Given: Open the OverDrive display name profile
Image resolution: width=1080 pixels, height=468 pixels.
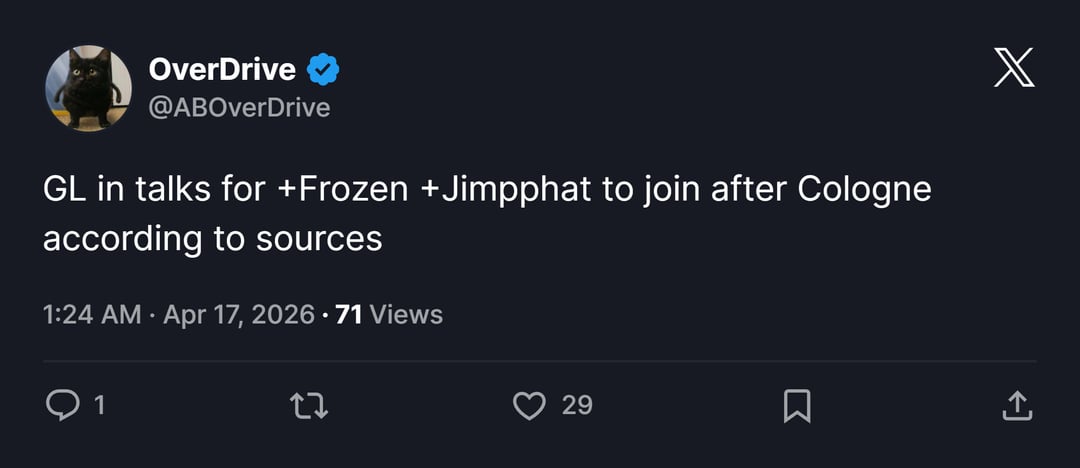Looking at the screenshot, I should coord(222,70).
